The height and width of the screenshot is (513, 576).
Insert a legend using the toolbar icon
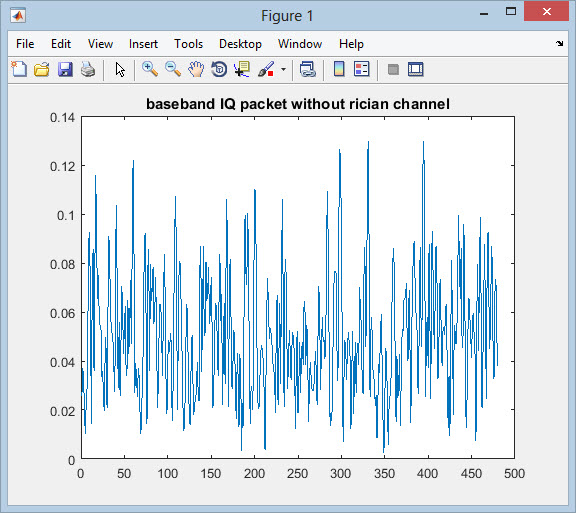pos(361,69)
